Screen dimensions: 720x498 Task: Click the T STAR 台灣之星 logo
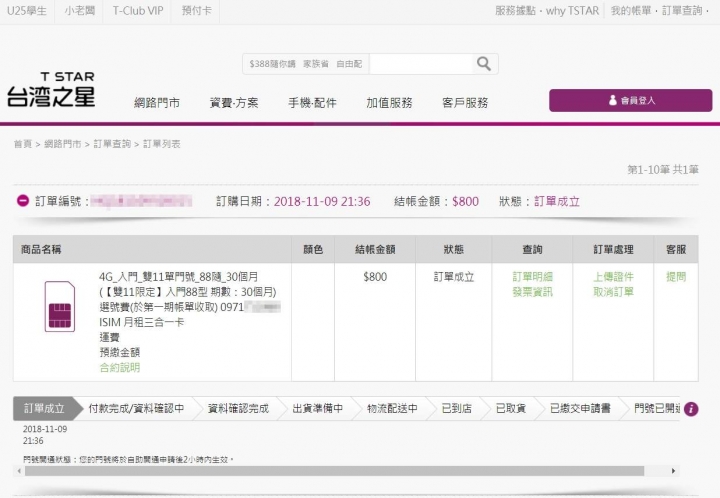click(51, 90)
